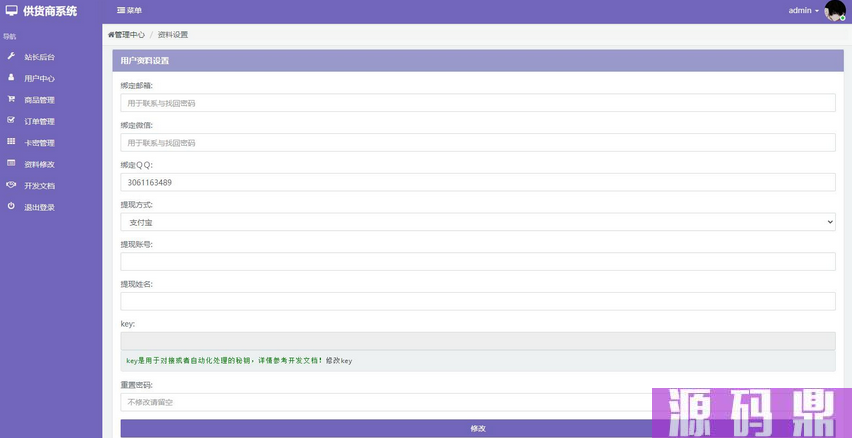Click the 资料设置 breadcrumb text
The height and width of the screenshot is (438, 852).
tap(173, 35)
